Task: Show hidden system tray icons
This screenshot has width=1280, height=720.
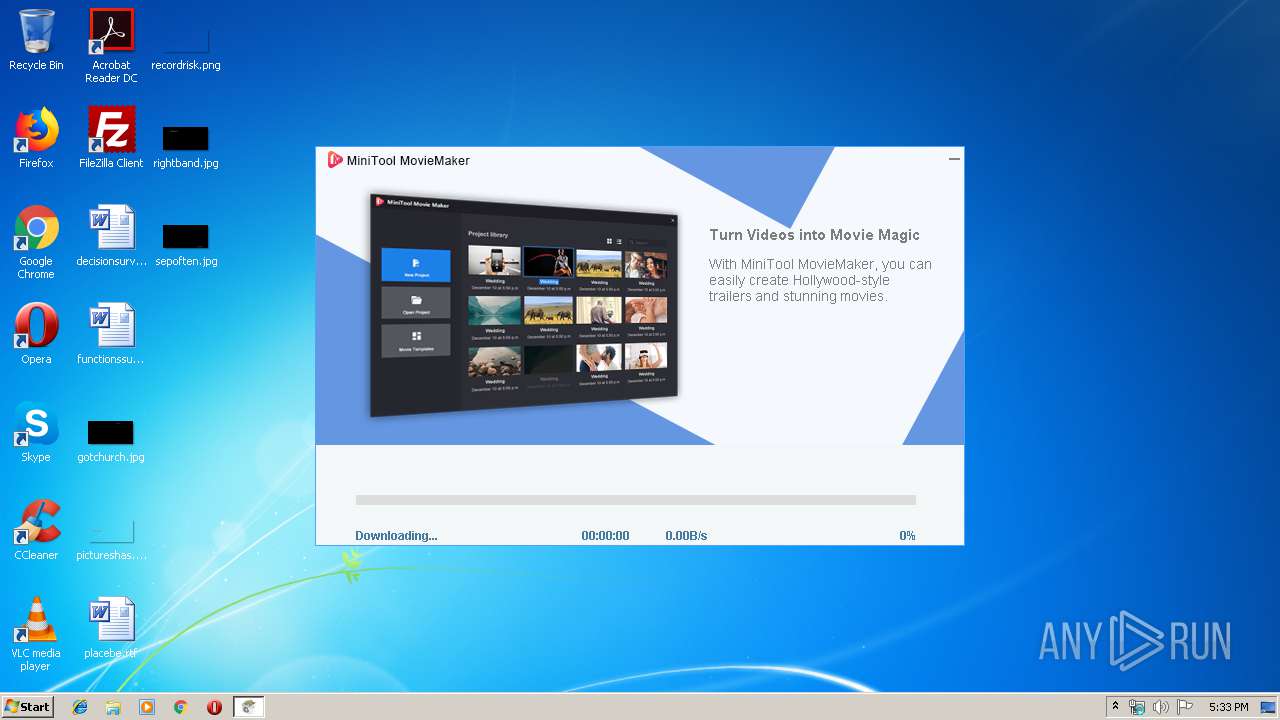Action: click(1116, 707)
